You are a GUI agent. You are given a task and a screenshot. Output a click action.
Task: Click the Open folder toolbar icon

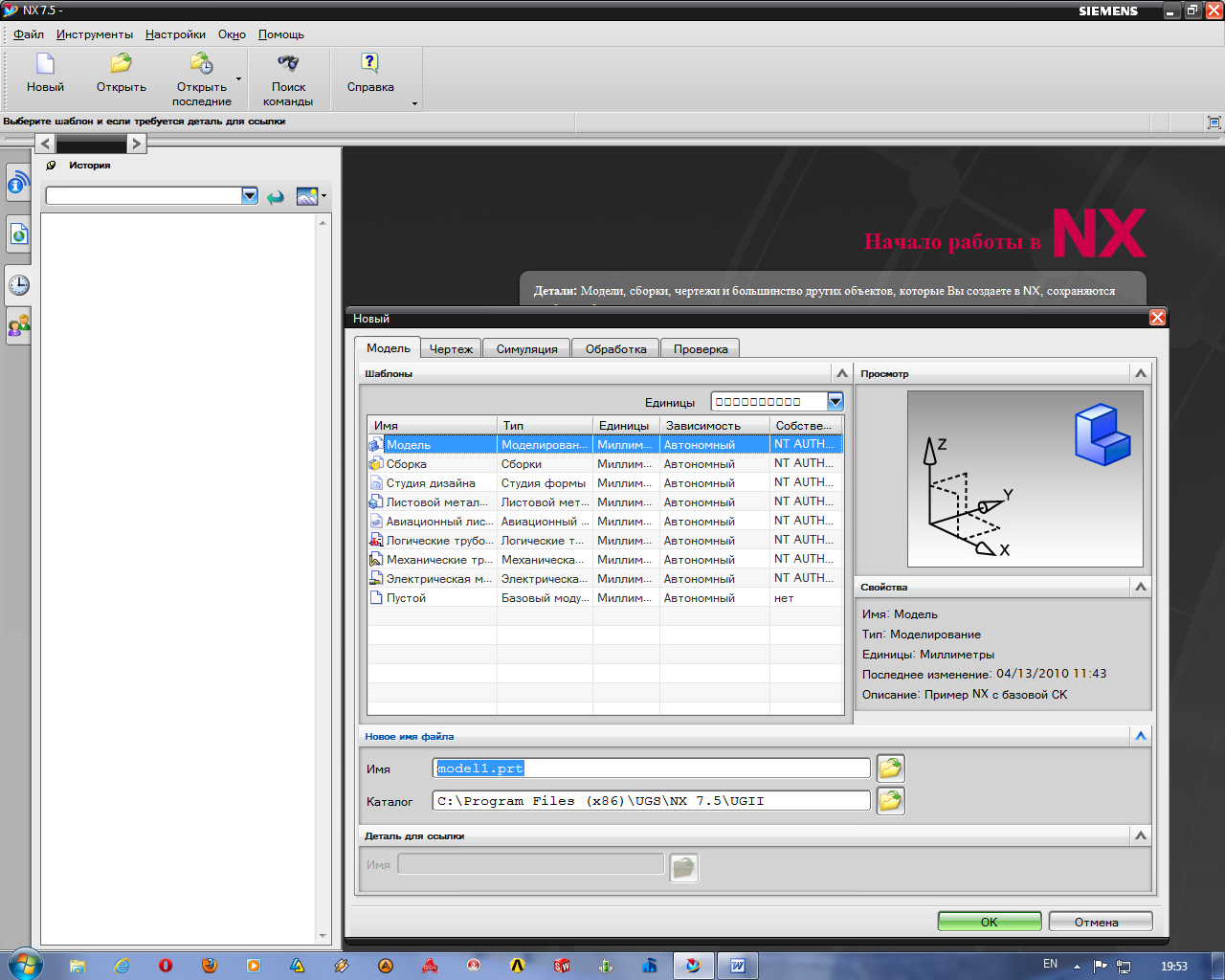pyautogui.click(x=121, y=64)
